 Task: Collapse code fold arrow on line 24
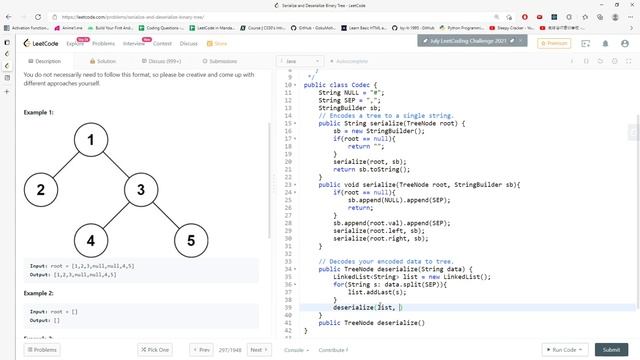coord(295,192)
